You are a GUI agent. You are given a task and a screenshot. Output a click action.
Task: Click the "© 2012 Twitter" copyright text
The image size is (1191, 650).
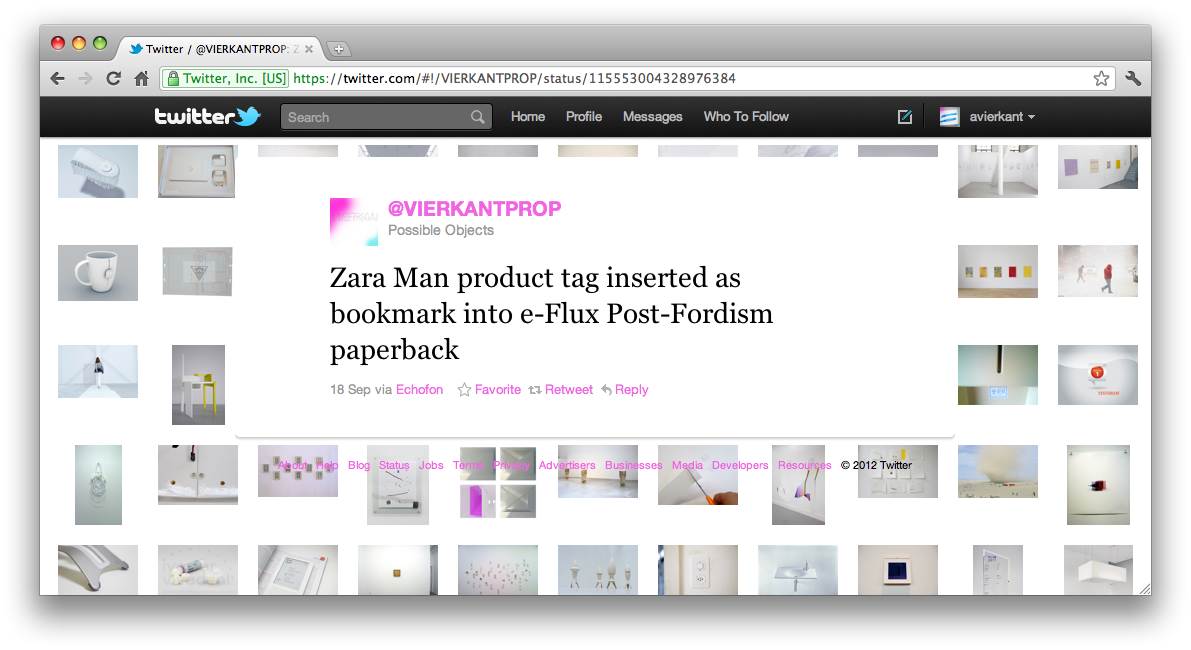click(x=876, y=465)
